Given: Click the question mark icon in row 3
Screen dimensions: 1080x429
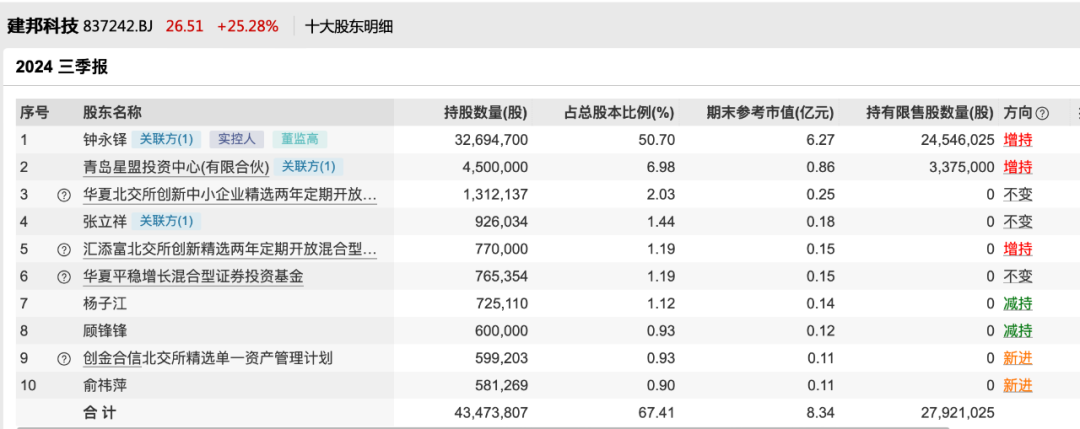Looking at the screenshot, I should (64, 195).
